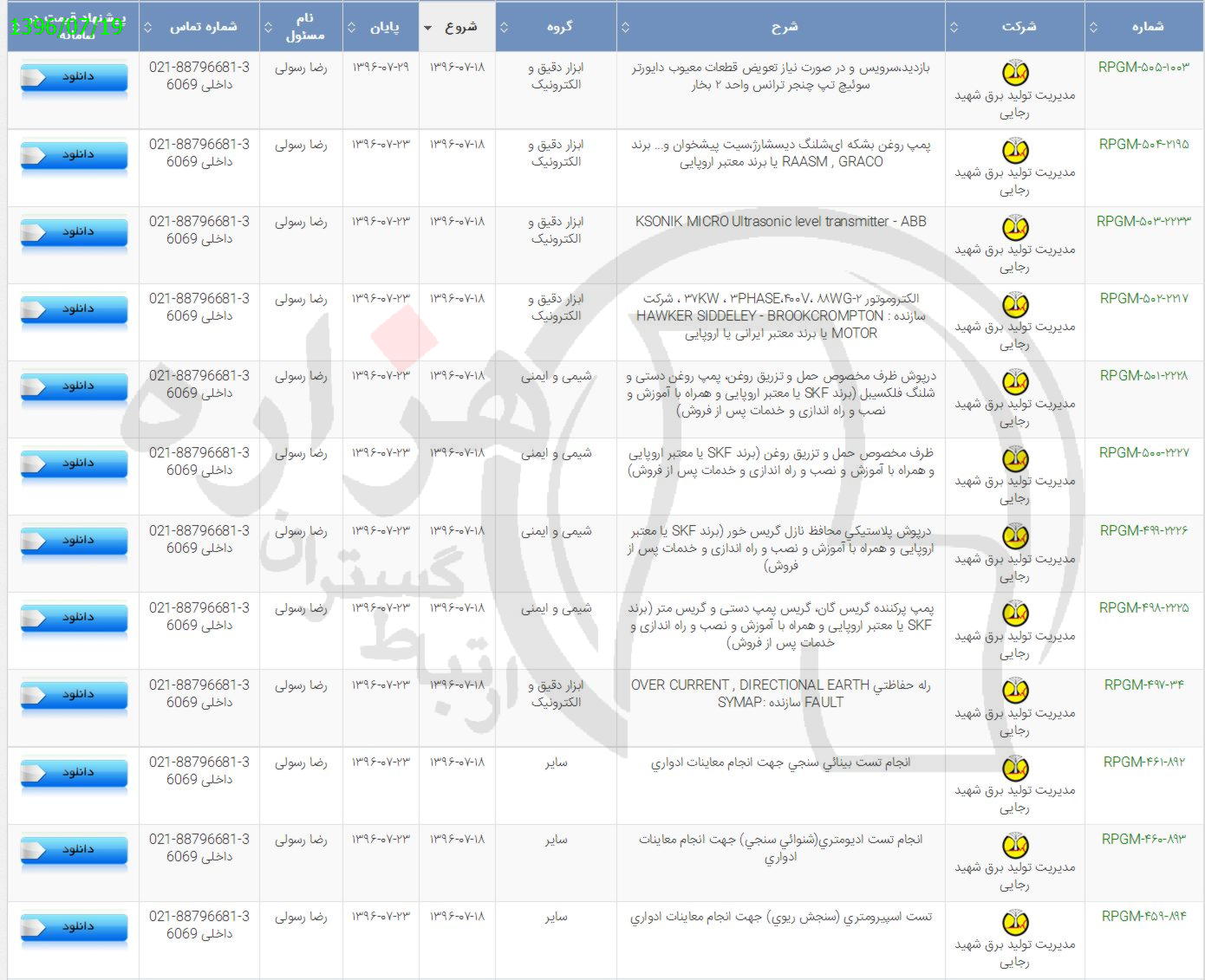The height and width of the screenshot is (980, 1205).
Task: Sort the table by the شماره column arrow
Action: [x=1093, y=27]
